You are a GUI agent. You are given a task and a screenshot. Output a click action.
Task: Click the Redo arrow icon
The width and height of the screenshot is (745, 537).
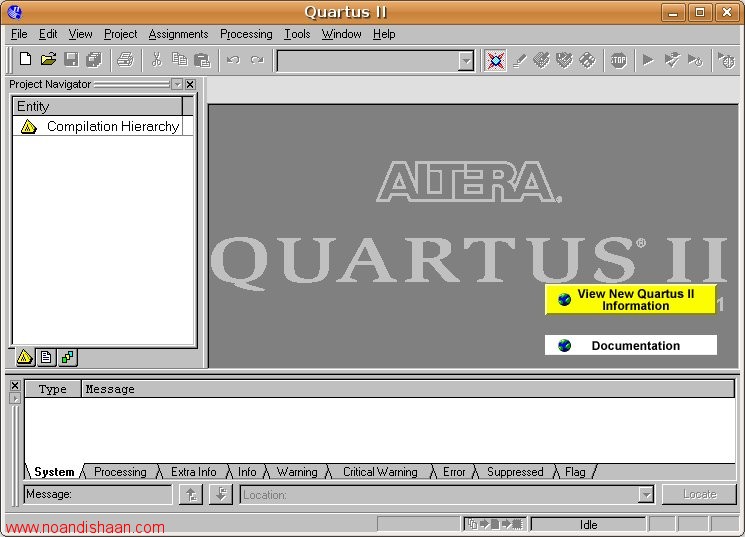[257, 60]
